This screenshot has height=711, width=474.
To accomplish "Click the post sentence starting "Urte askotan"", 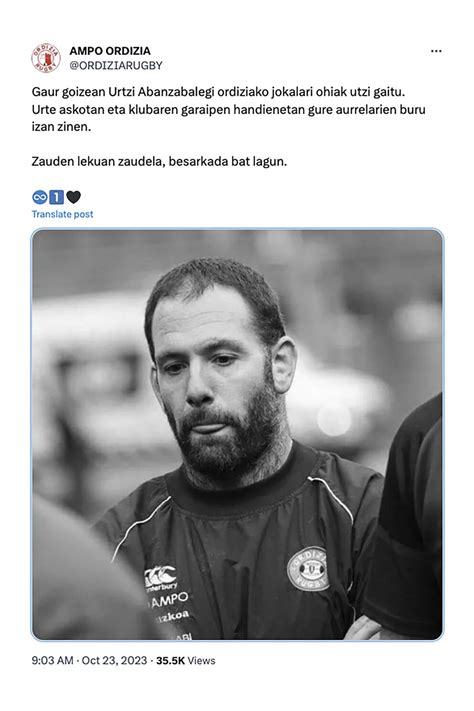I will [229, 118].
